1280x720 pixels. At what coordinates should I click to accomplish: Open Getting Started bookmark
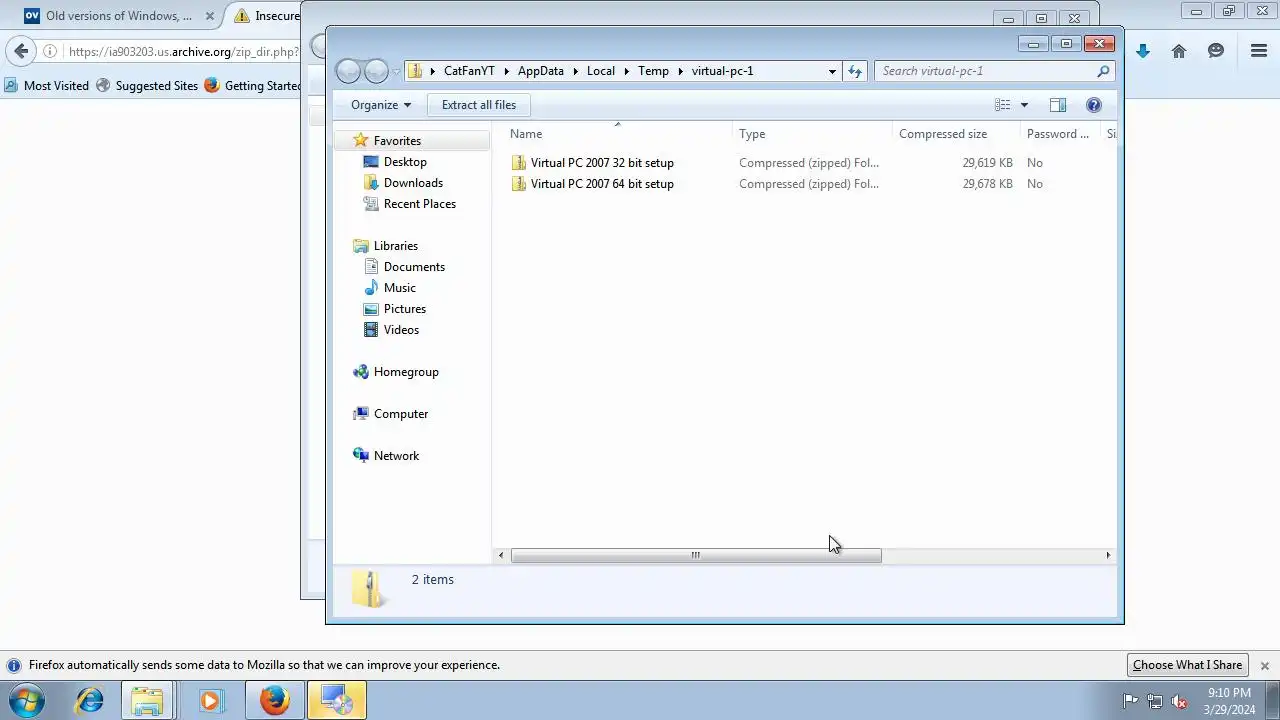(253, 86)
